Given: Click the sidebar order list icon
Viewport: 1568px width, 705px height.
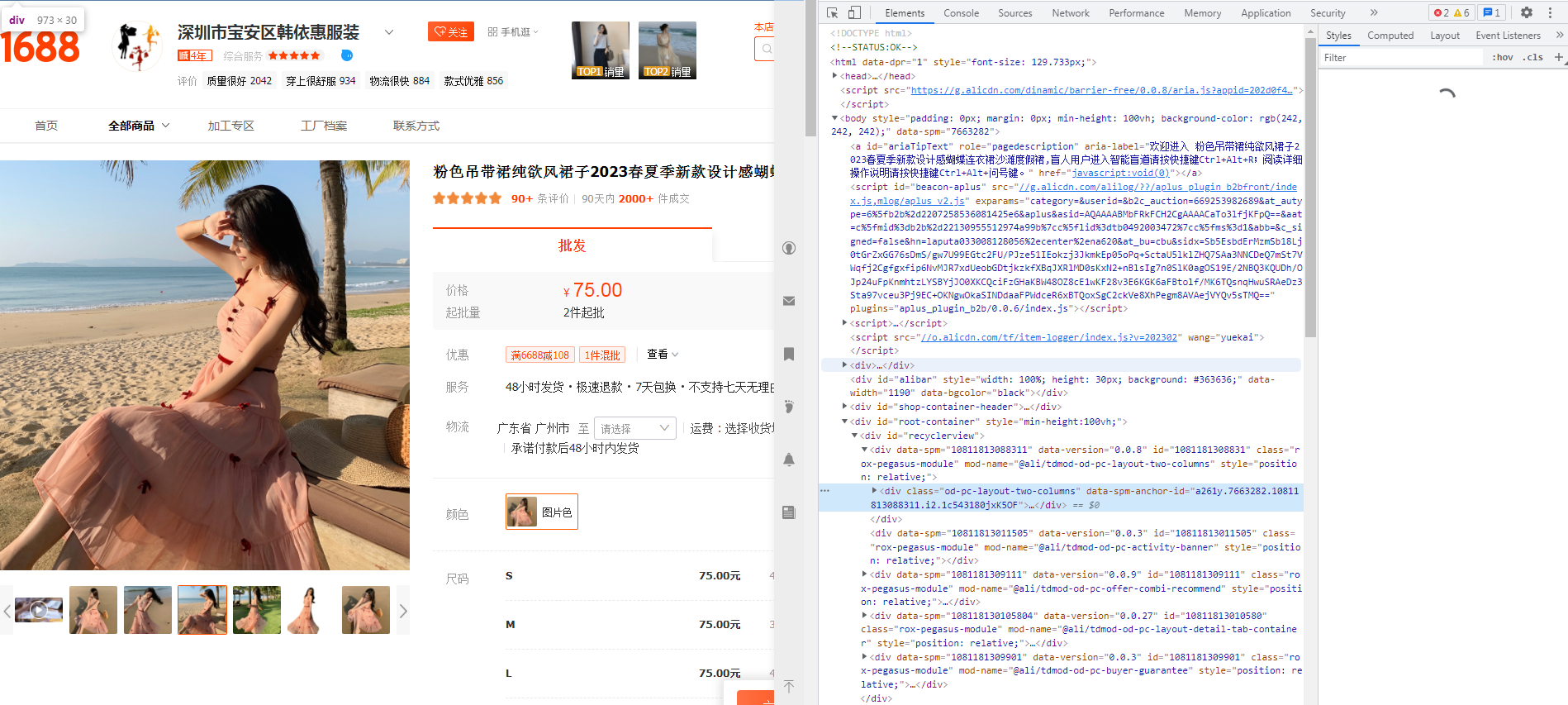Looking at the screenshot, I should click(789, 512).
